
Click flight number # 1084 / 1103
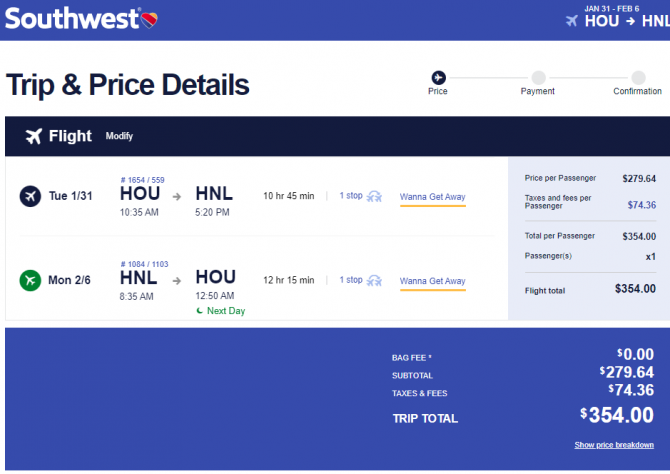[x=144, y=264]
